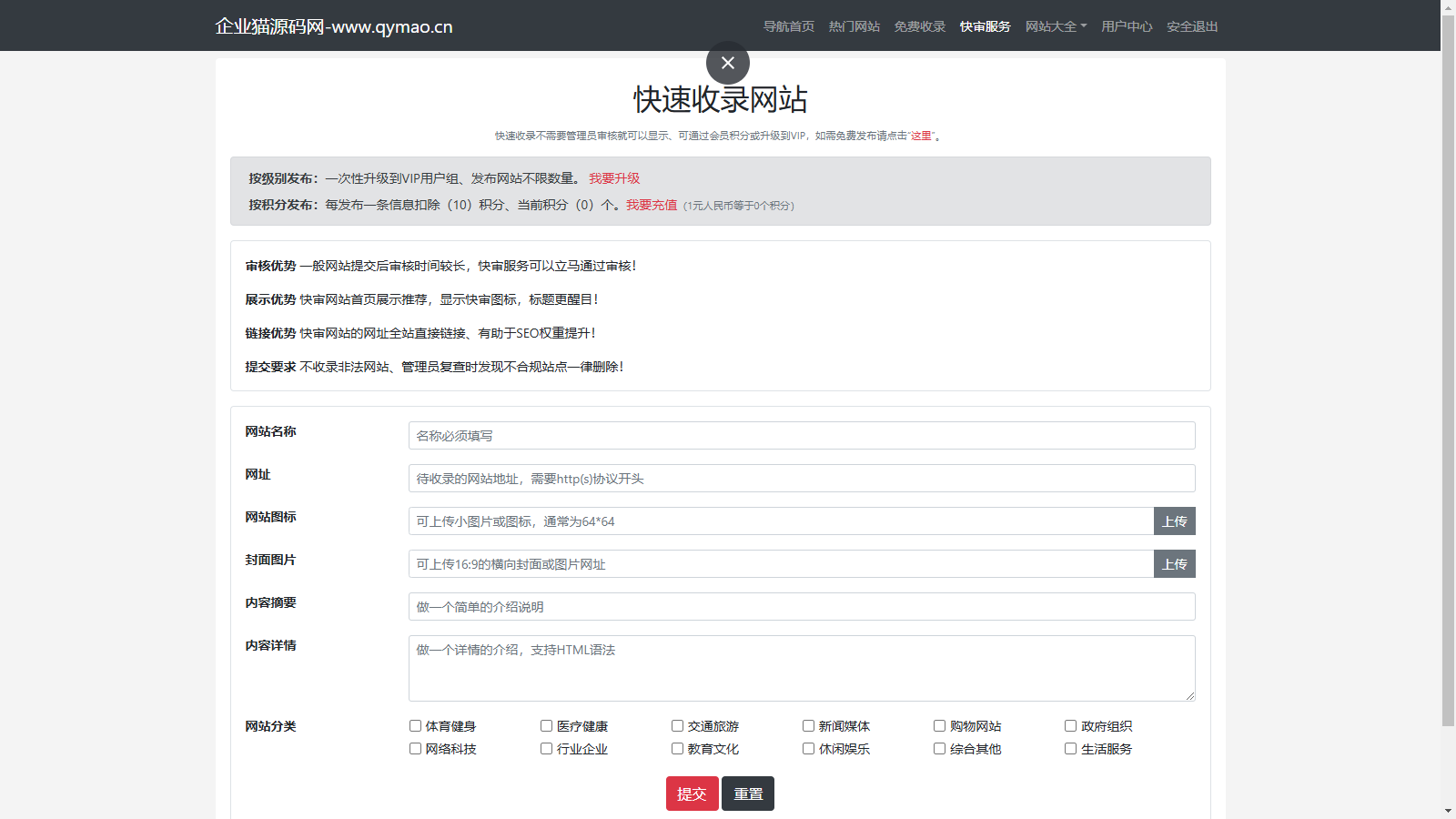Screen dimensions: 1456x819
Task: Open 导航首页 in the navbar
Action: (788, 26)
